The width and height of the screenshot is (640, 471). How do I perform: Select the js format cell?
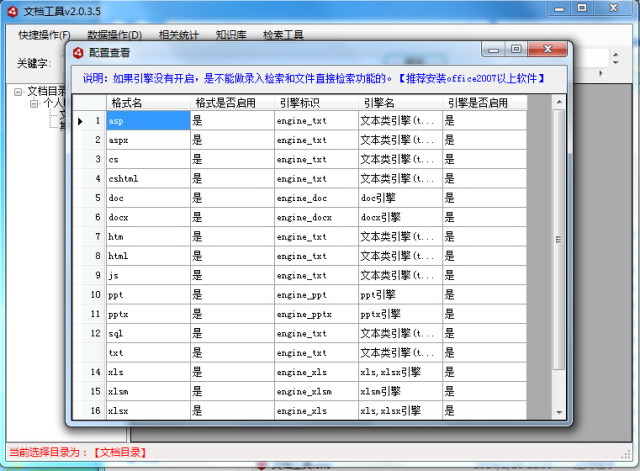[x=148, y=275]
